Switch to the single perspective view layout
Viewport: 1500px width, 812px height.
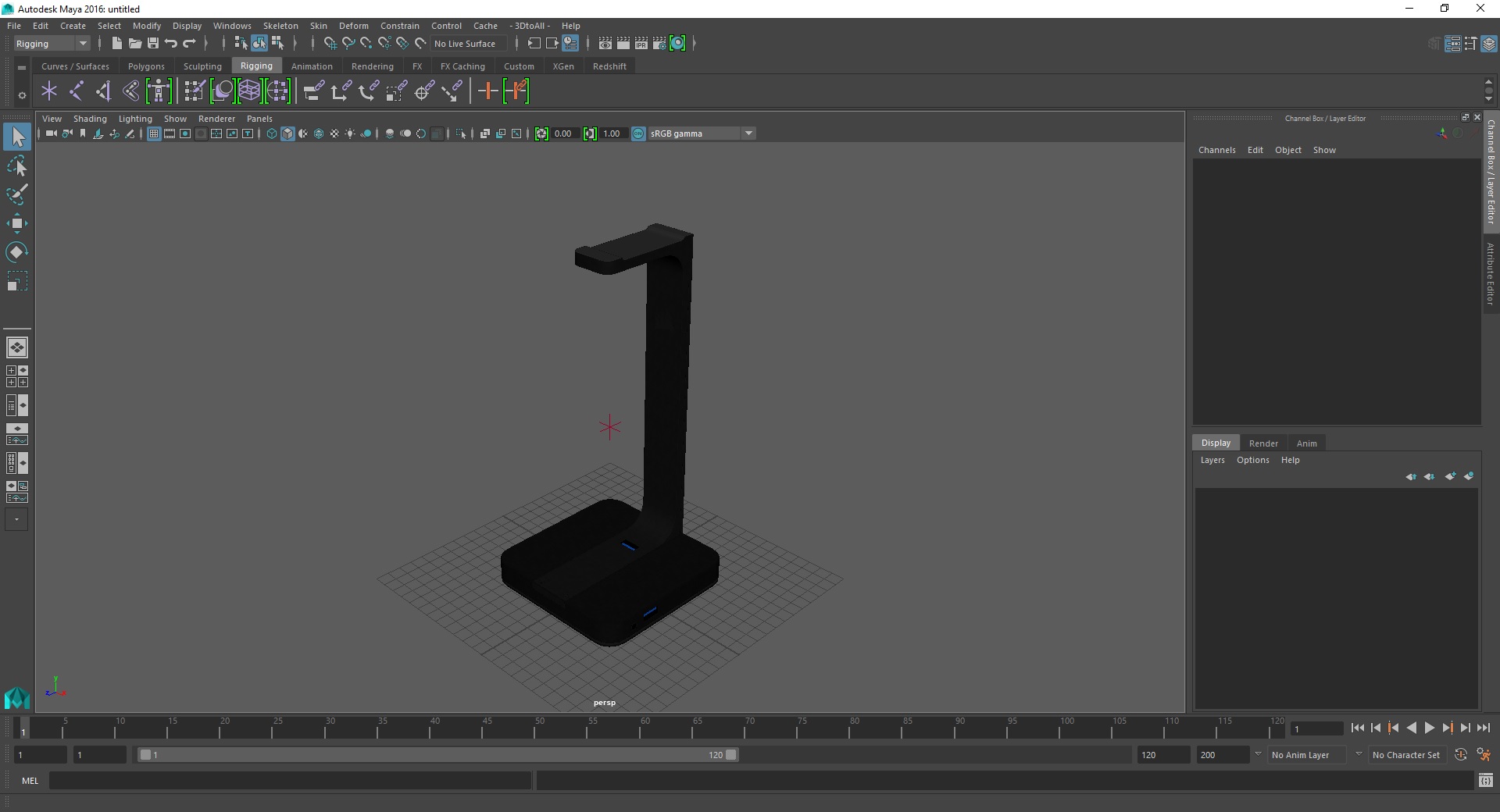(x=17, y=347)
